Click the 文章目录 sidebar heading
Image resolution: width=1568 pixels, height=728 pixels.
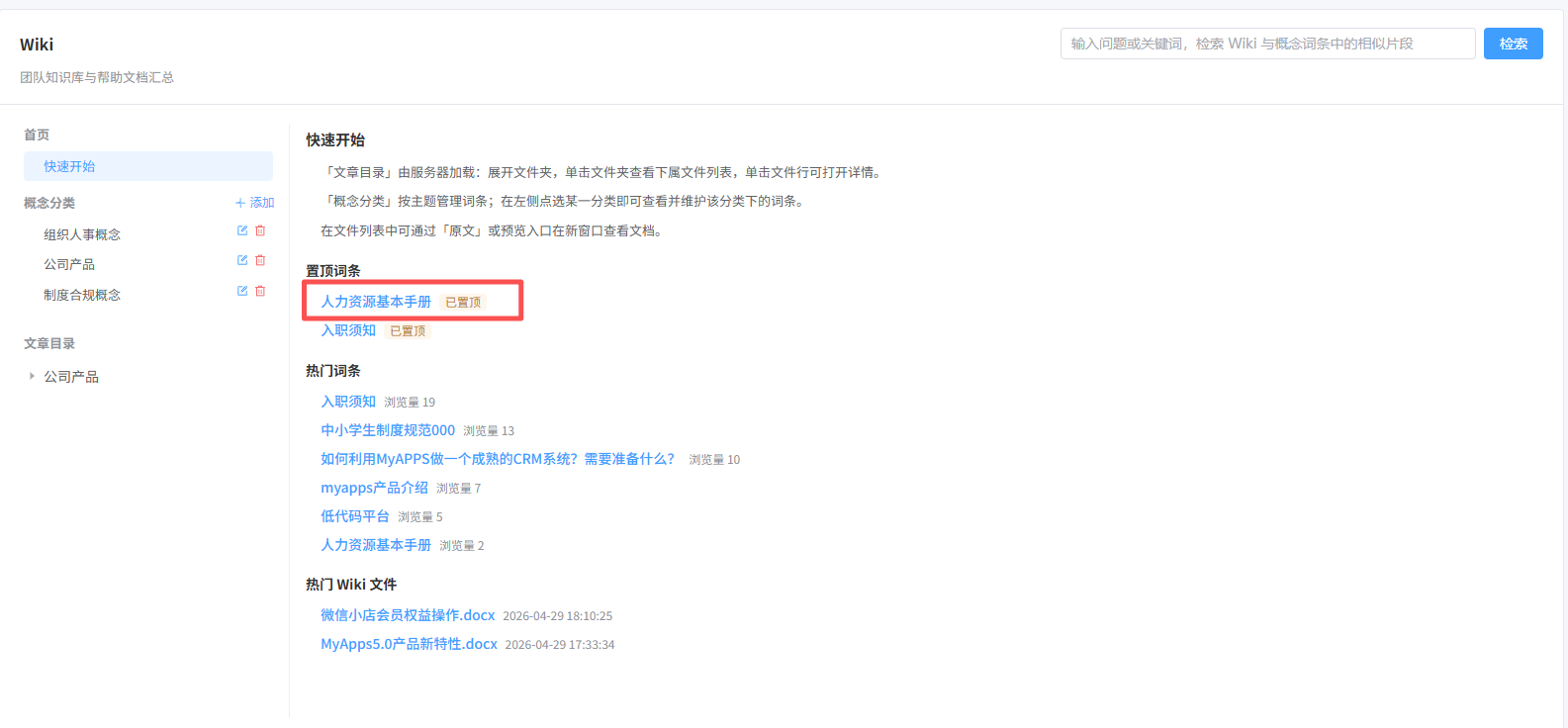click(49, 343)
